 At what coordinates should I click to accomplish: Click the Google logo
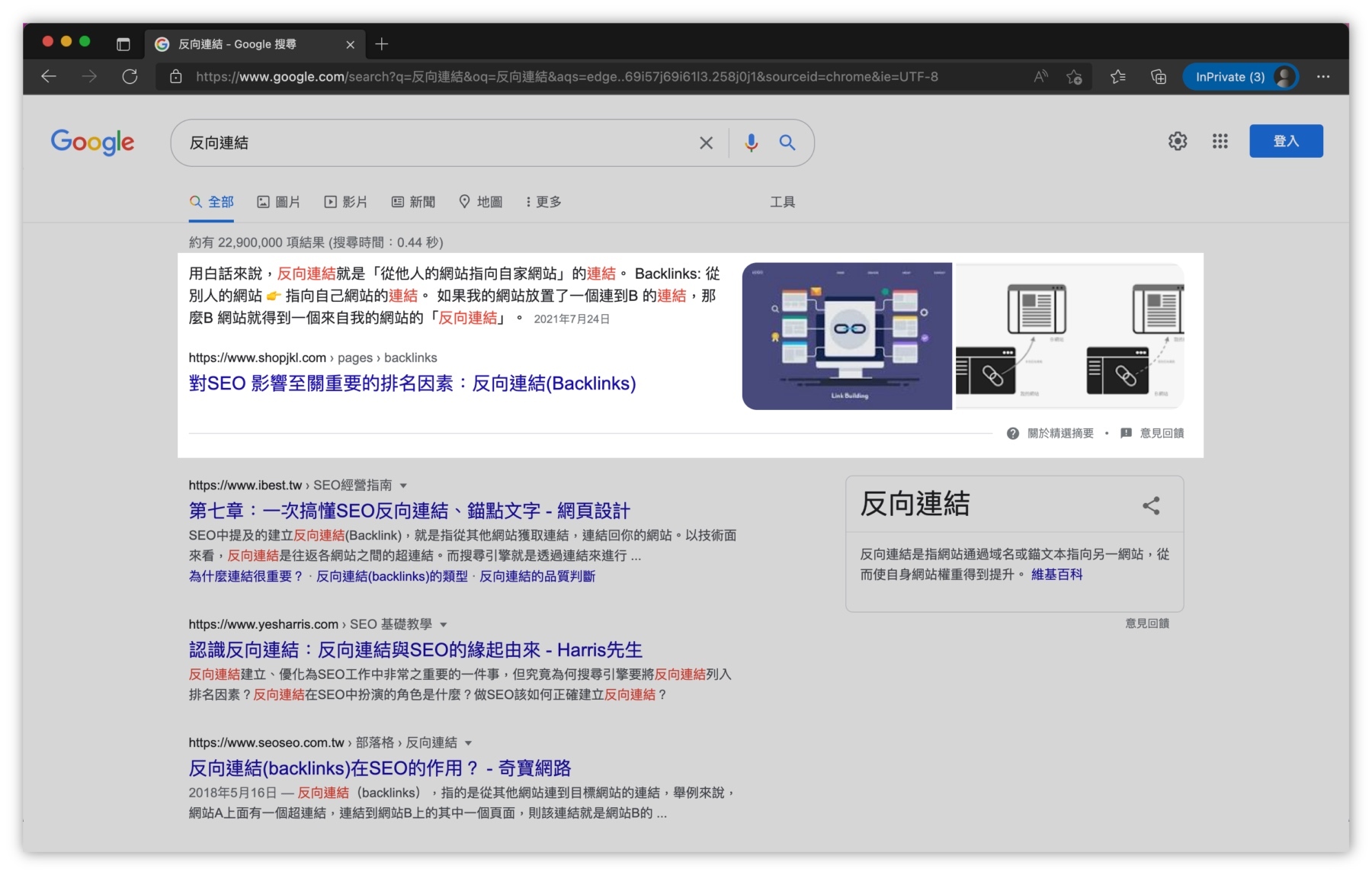click(92, 142)
